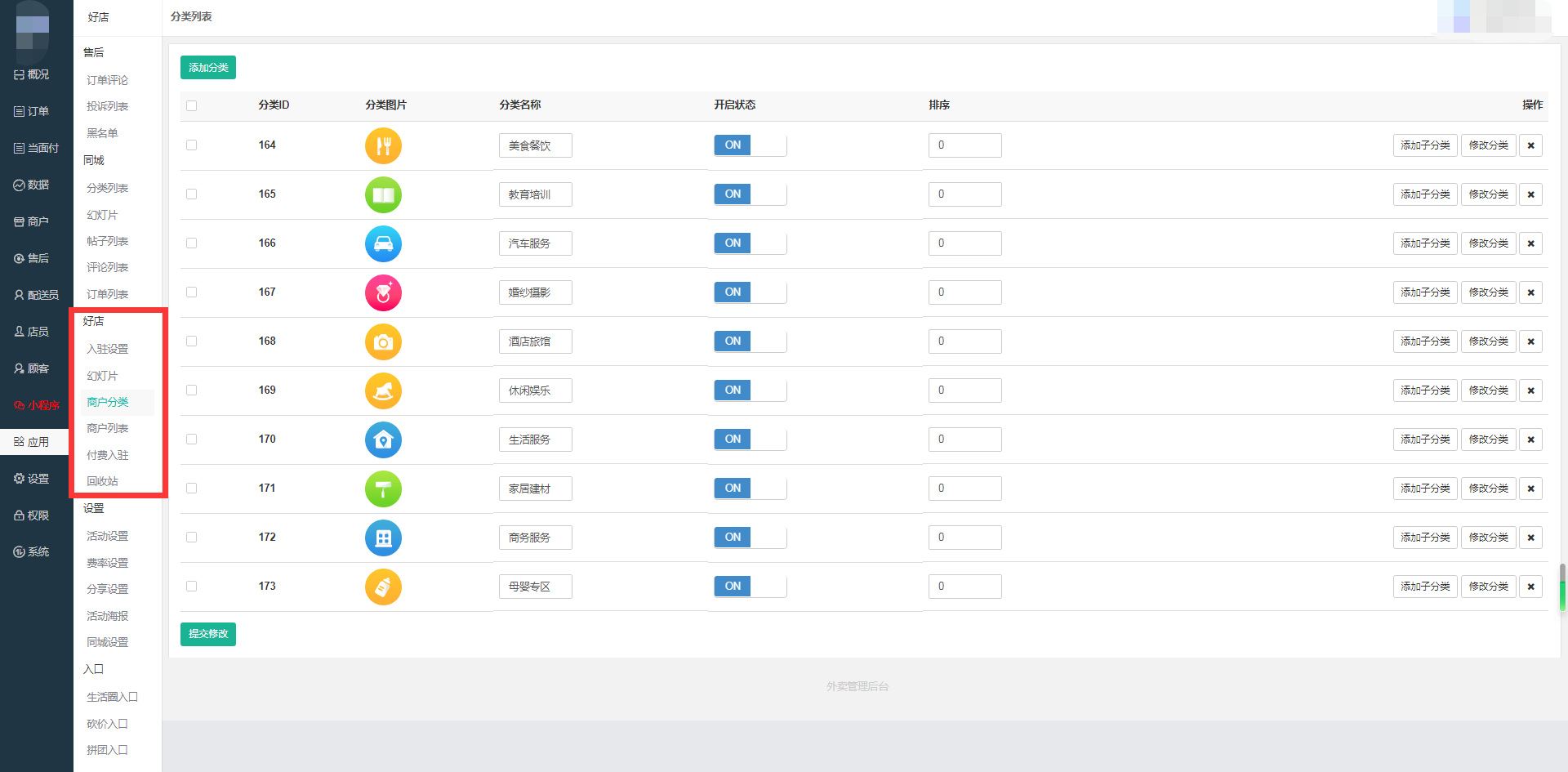Click the blue car icon for 汽车服务
Screen dimensions: 1568x772
point(383,244)
